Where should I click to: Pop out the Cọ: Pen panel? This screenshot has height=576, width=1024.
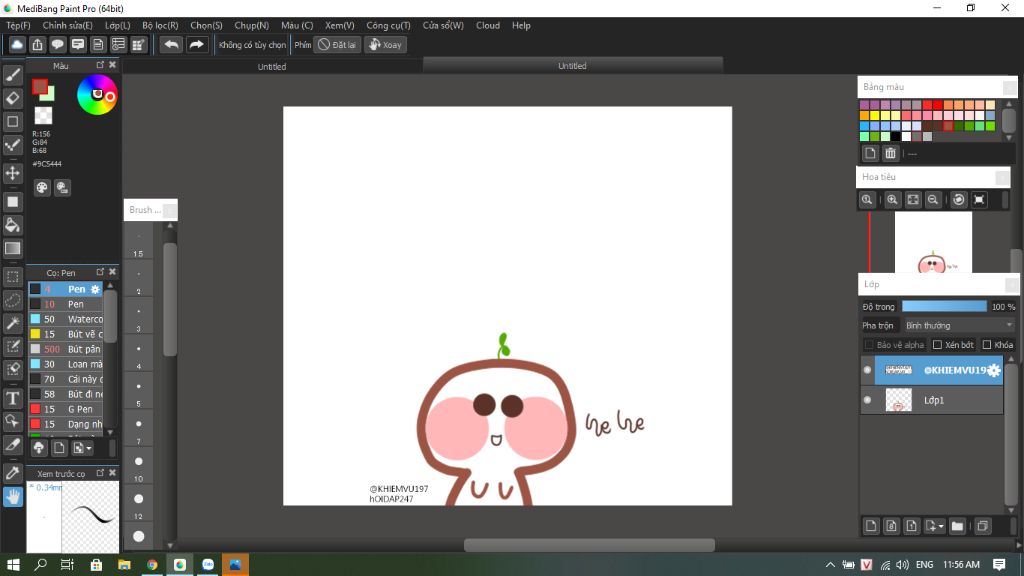[x=100, y=272]
